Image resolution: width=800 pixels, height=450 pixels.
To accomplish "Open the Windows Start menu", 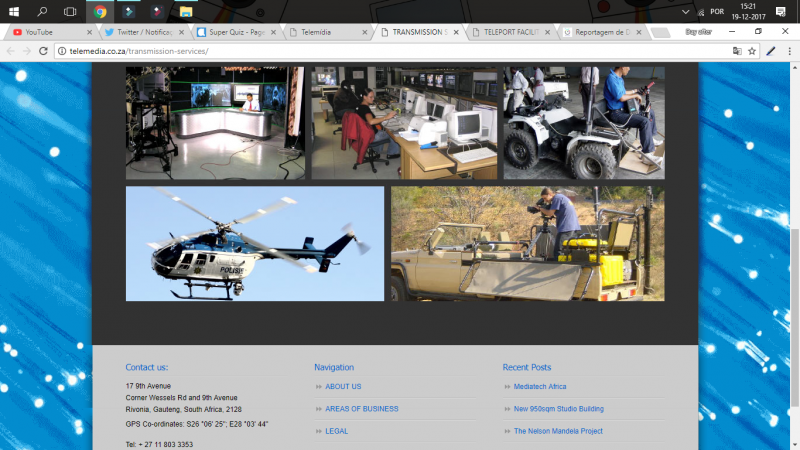I will [x=14, y=11].
